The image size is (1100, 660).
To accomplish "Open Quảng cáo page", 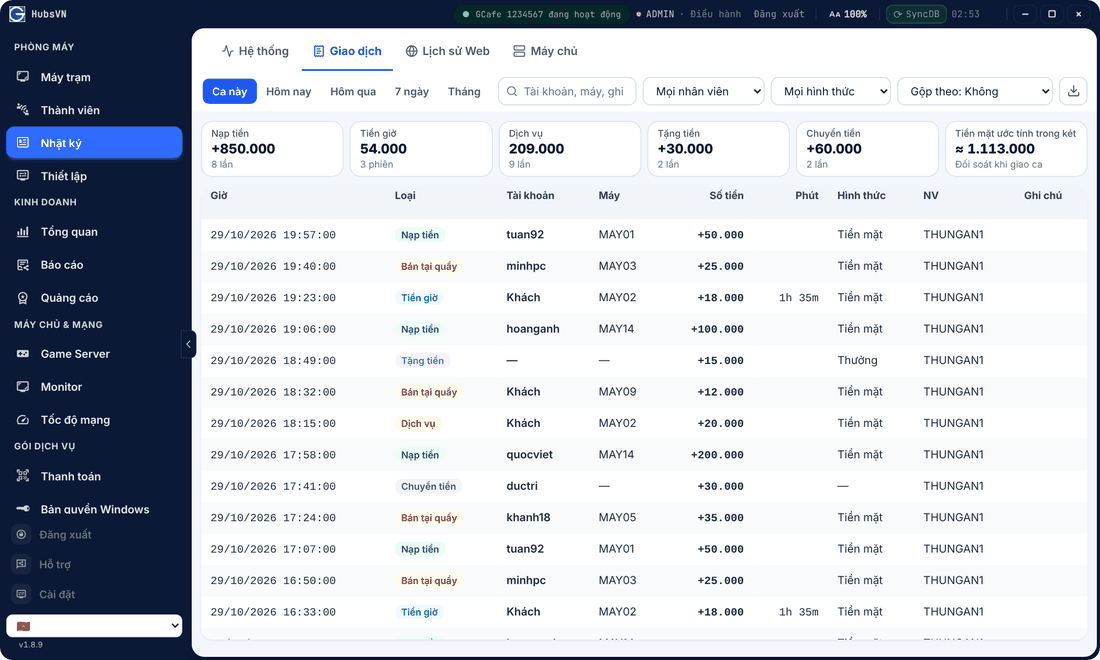I will tap(94, 298).
